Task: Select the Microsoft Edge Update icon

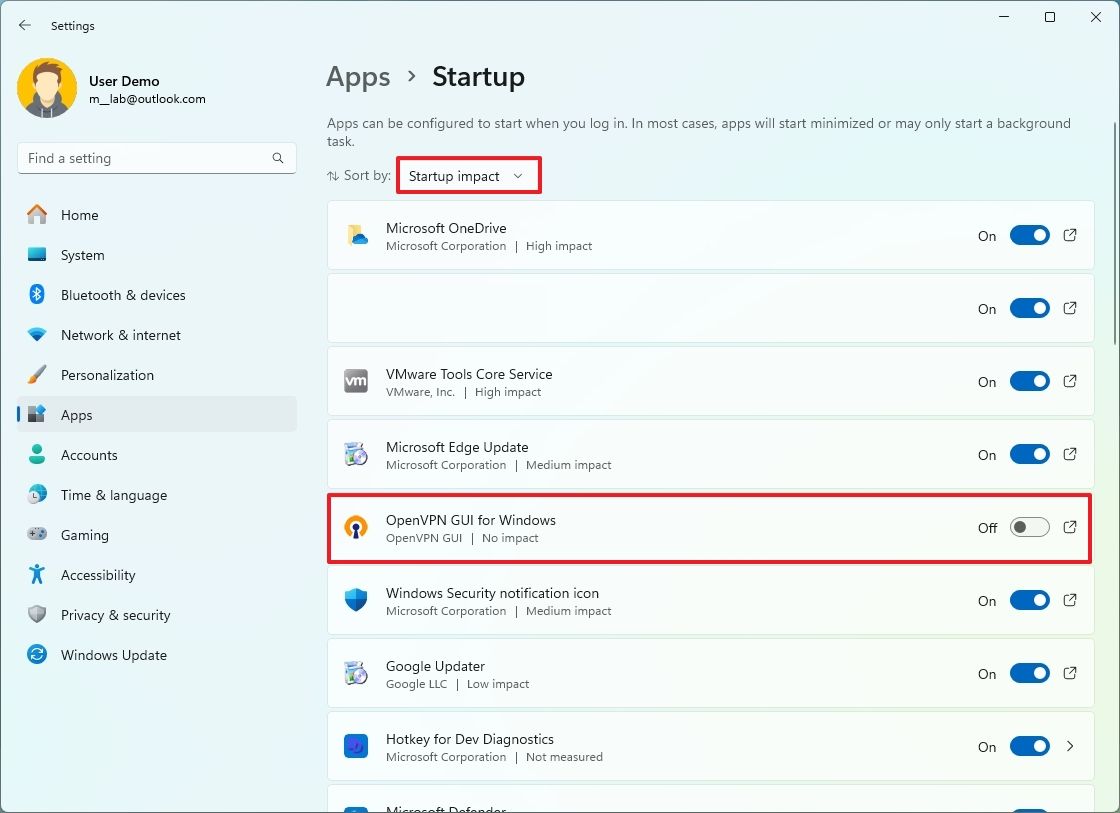Action: [355, 454]
